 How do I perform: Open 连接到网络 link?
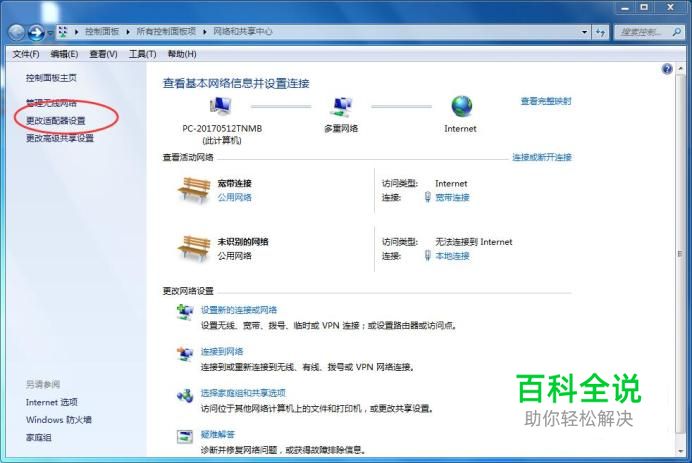pyautogui.click(x=222, y=352)
